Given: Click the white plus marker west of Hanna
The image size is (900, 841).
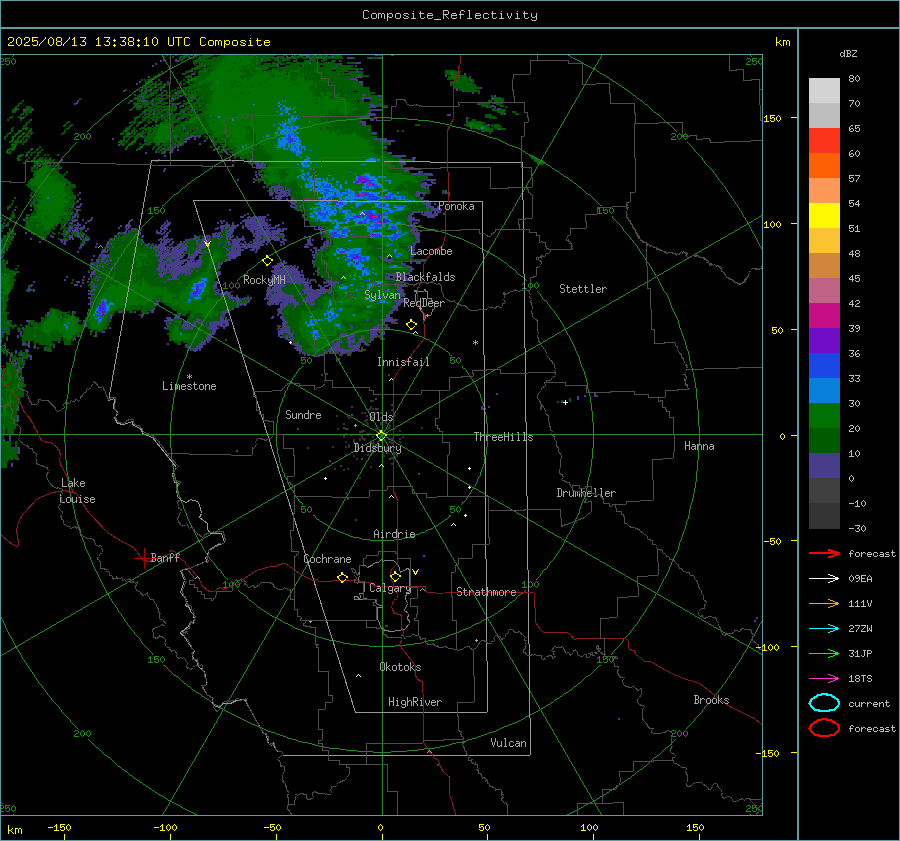Looking at the screenshot, I should (565, 402).
